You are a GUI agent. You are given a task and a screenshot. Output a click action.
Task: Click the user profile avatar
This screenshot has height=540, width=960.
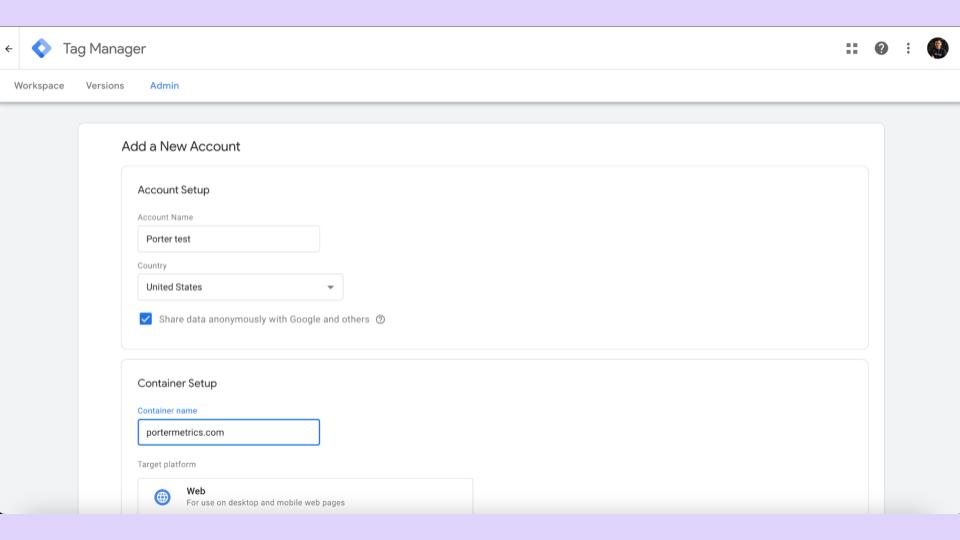(937, 48)
